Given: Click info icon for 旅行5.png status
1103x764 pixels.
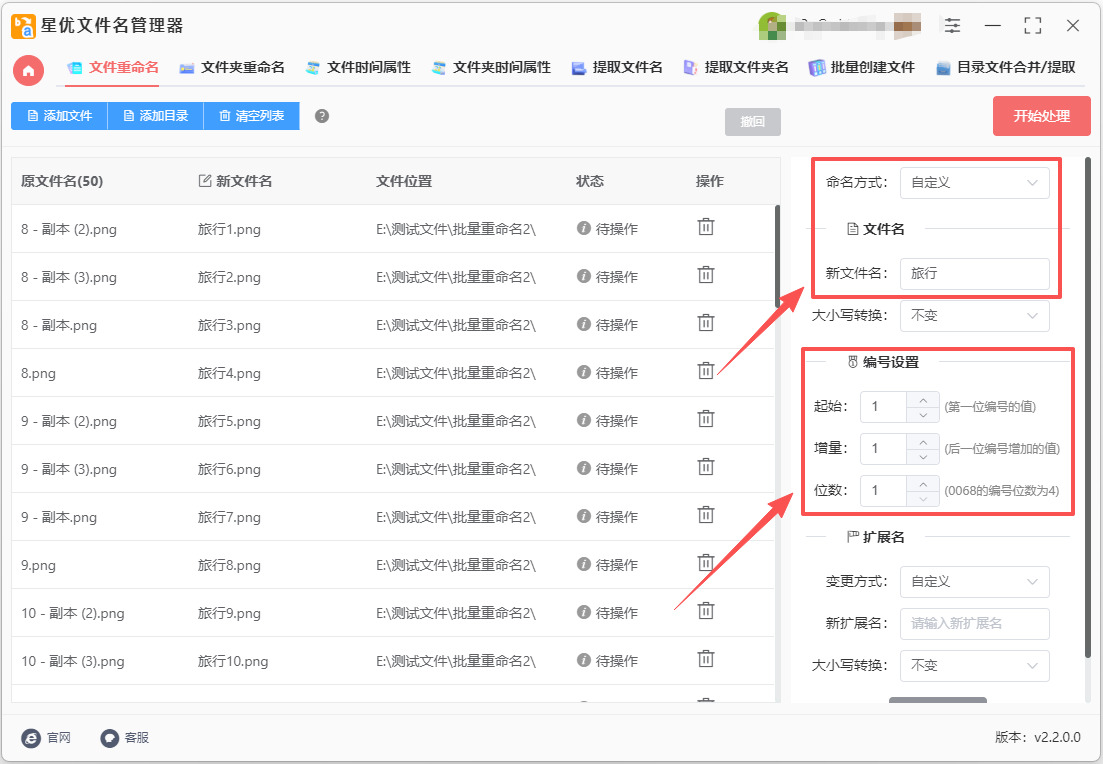Looking at the screenshot, I should click(x=583, y=420).
